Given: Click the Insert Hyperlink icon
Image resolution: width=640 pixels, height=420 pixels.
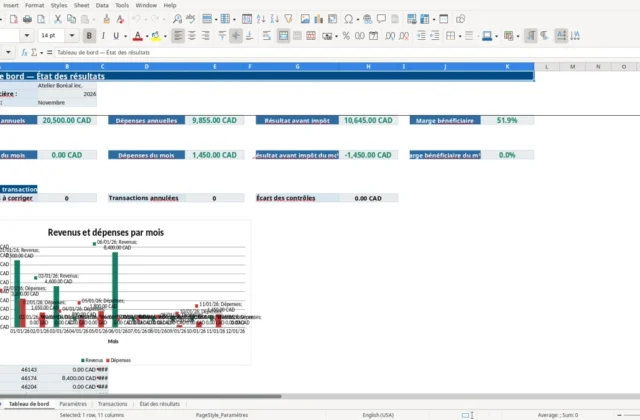Looking at the screenshot, I should click(367, 19).
